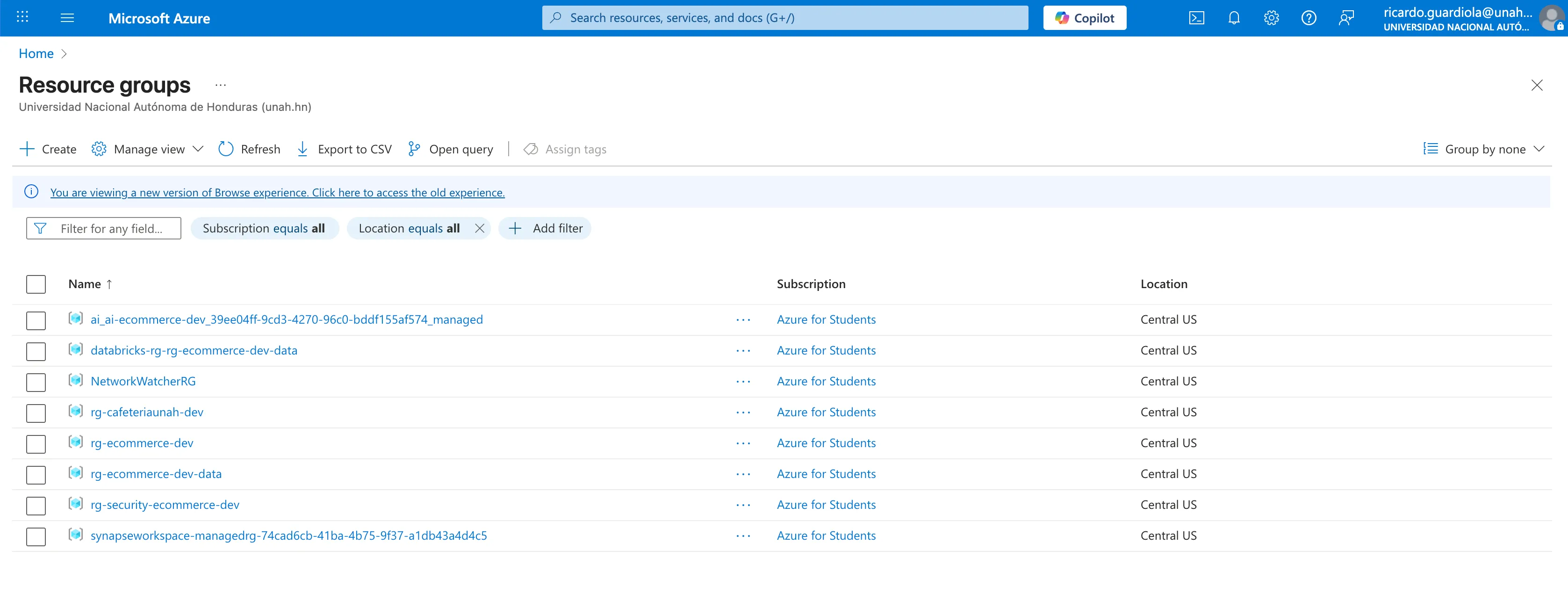Open portal settings gear icon
The height and width of the screenshot is (594, 1568).
pos(1271,18)
